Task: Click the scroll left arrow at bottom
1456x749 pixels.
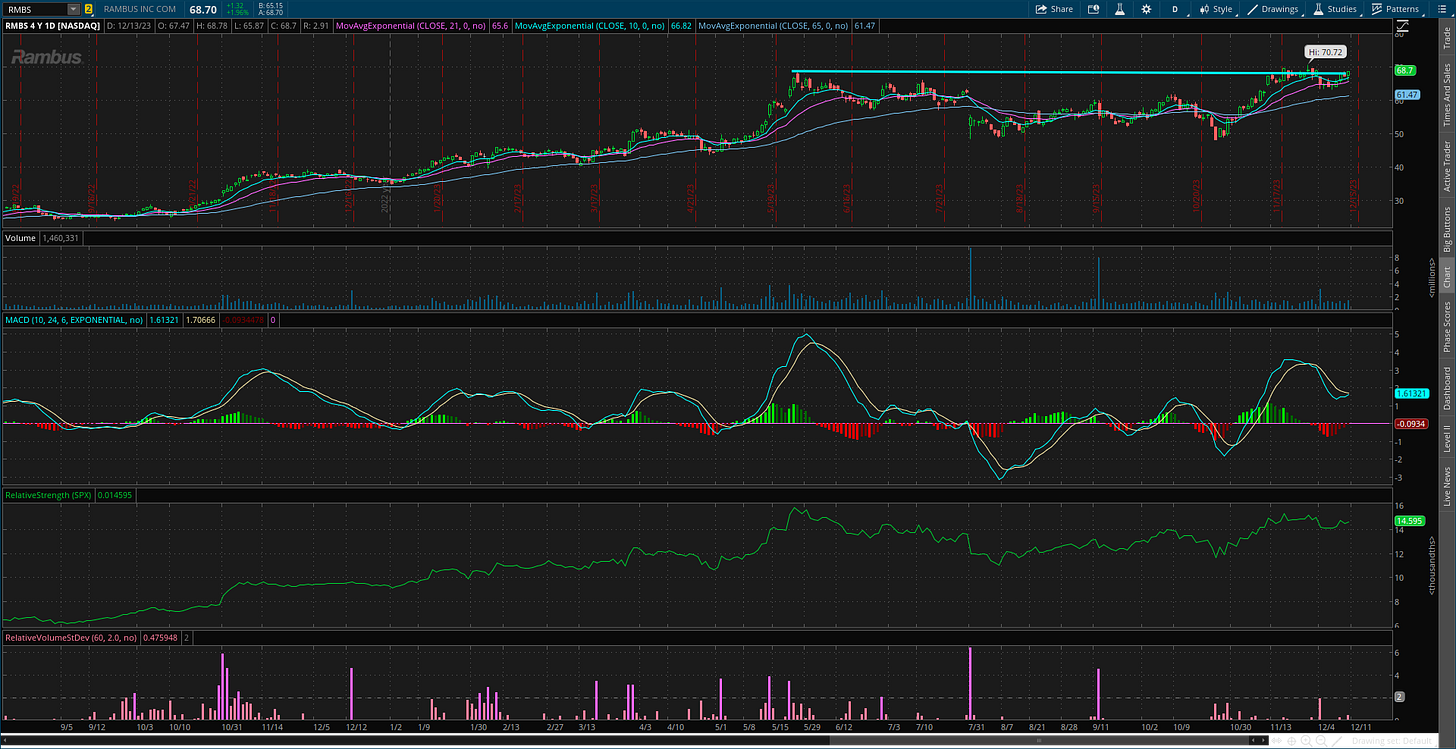Action: coord(1253,741)
